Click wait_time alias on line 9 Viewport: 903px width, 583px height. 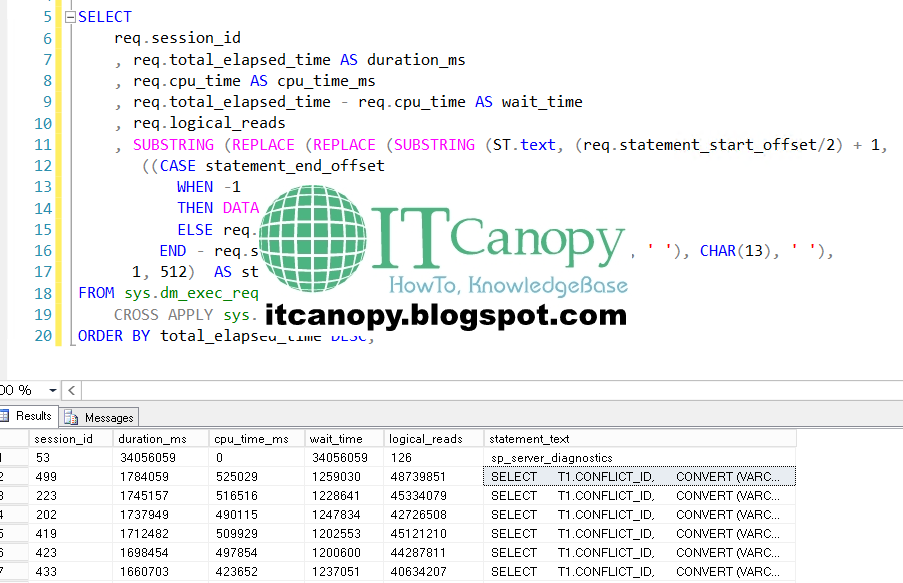tap(542, 102)
